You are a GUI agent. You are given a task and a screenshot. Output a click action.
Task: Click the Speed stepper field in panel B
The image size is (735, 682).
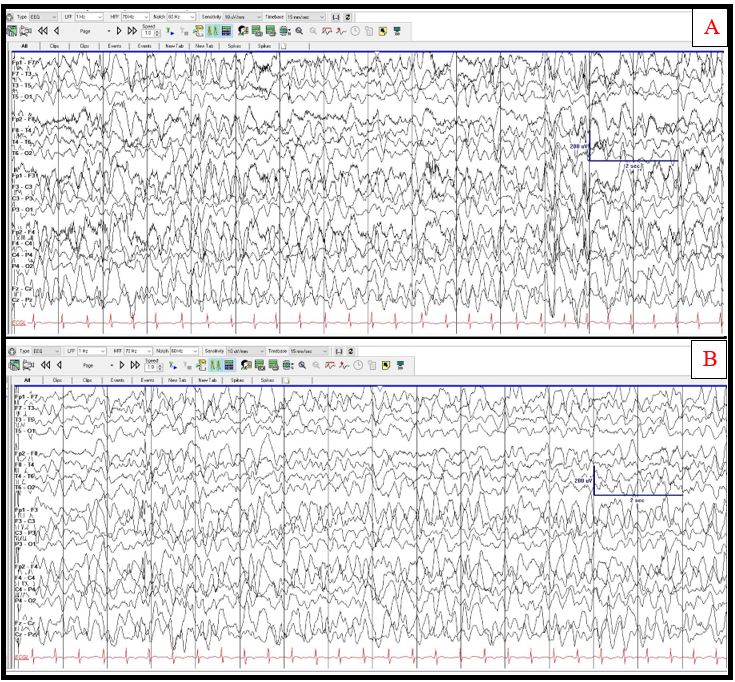(x=152, y=367)
